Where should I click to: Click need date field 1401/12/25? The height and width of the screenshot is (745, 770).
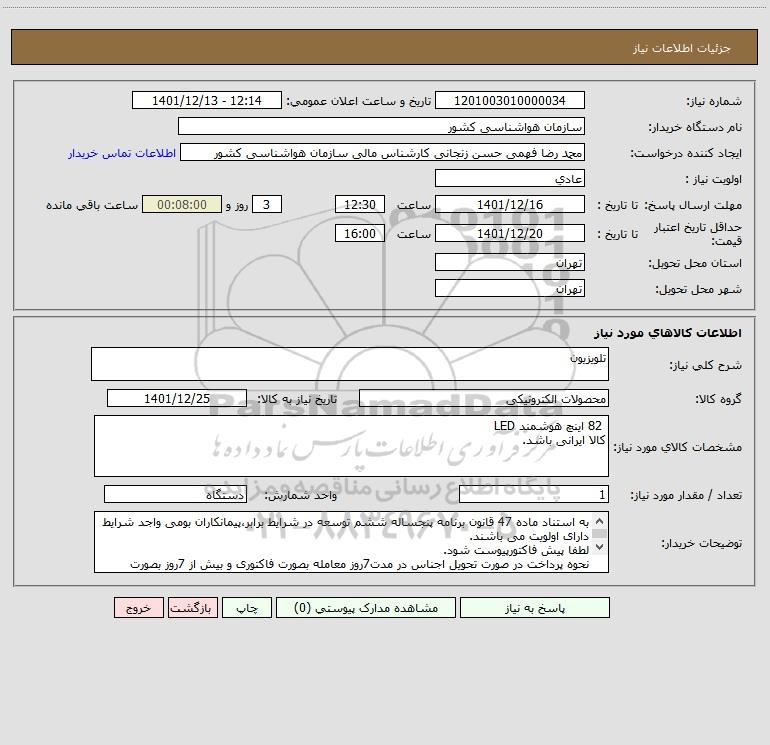click(177, 398)
